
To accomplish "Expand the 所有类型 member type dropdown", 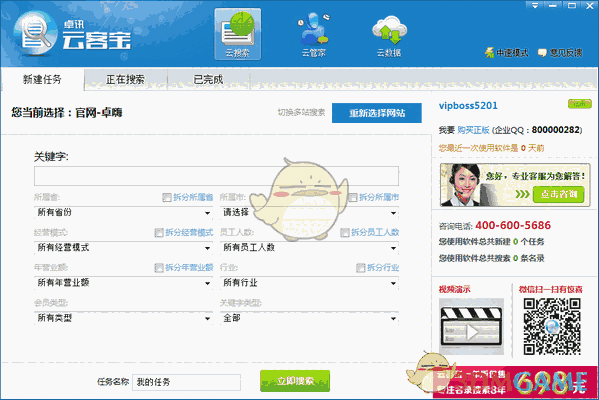I will [123, 318].
